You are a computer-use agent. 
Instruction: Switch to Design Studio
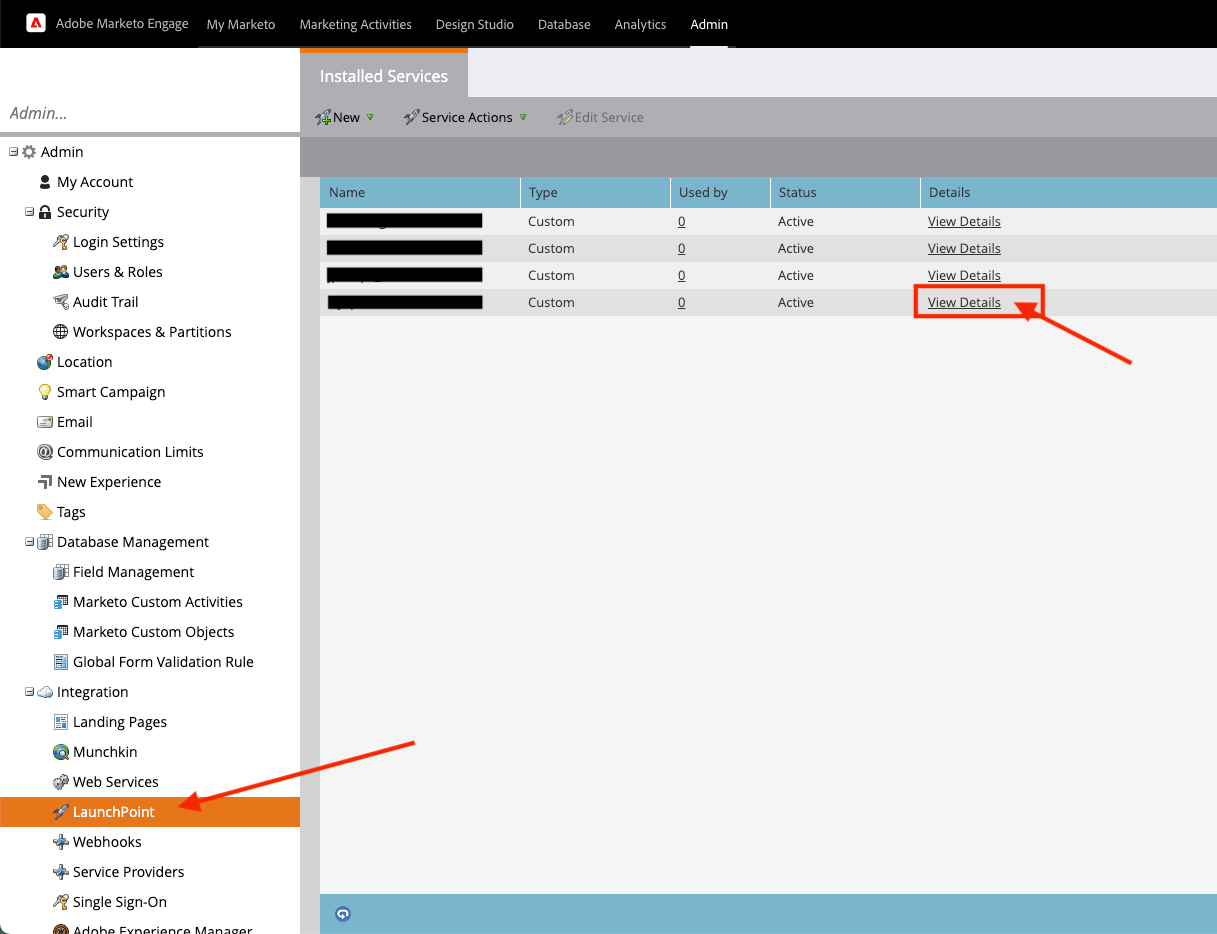coord(475,24)
